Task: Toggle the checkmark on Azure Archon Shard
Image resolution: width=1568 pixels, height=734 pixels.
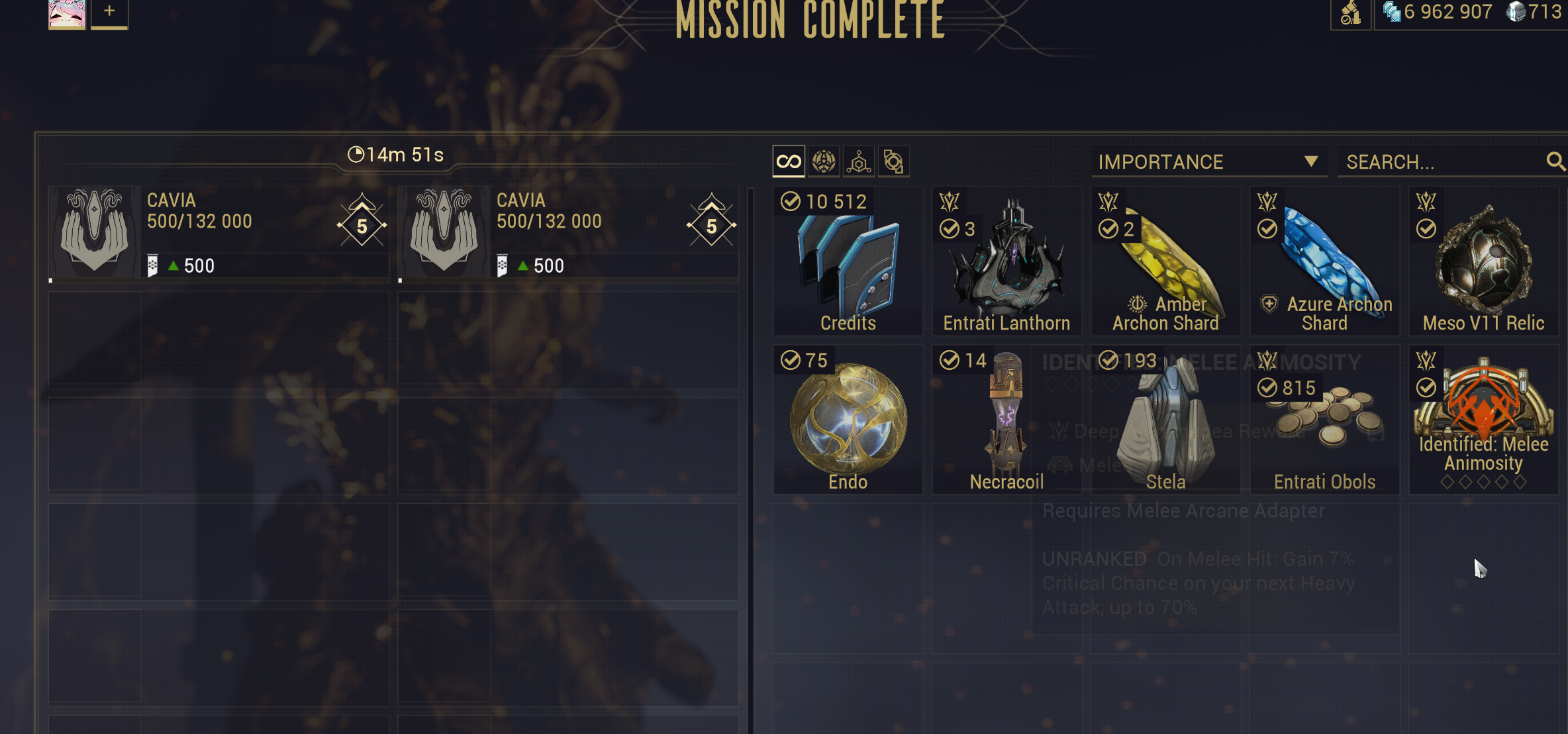Action: point(1267,229)
